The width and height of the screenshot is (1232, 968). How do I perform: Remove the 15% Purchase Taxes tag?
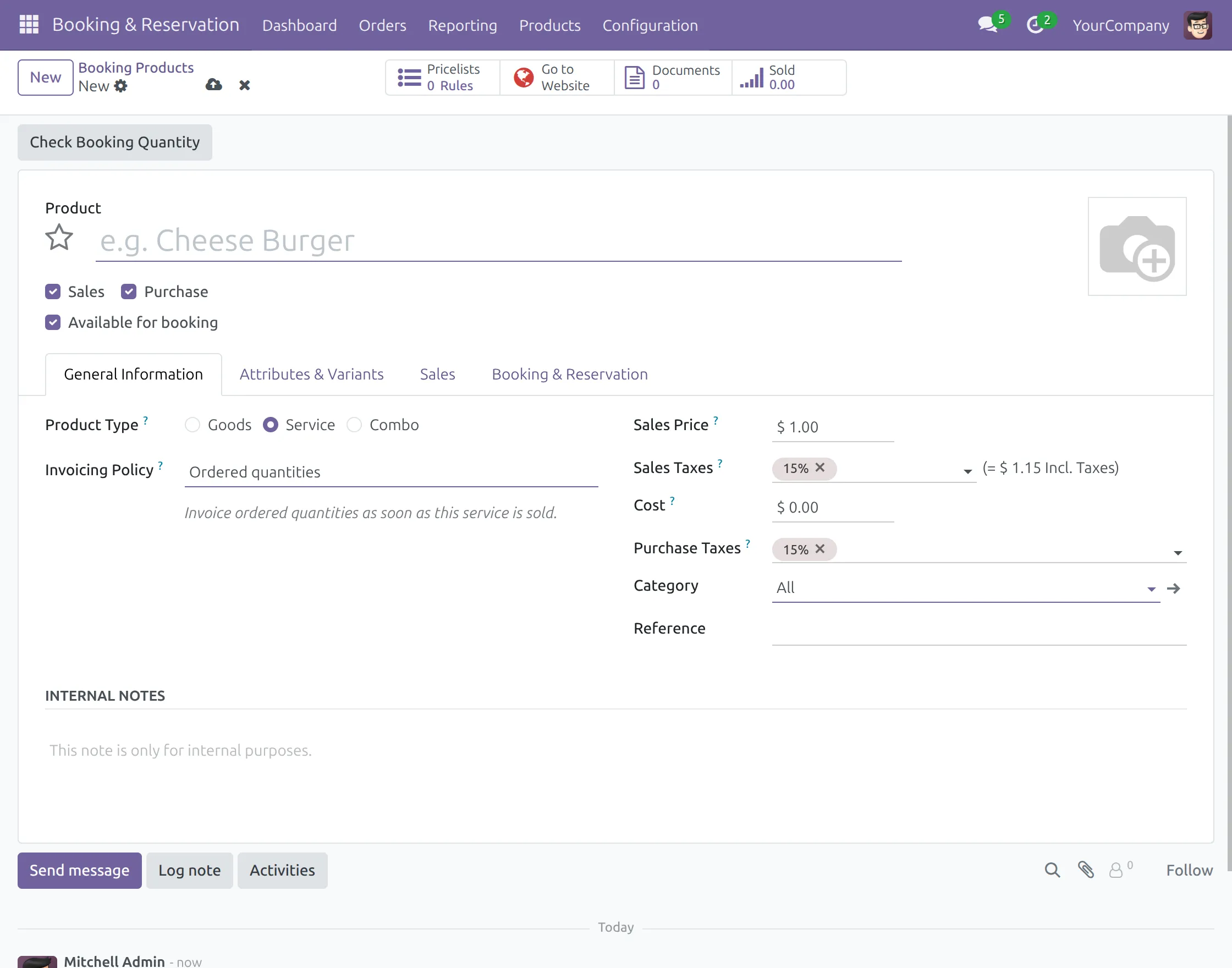820,548
